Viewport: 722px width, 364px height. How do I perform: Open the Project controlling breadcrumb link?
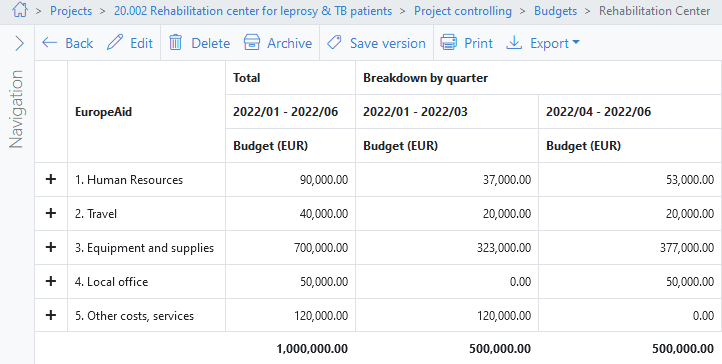point(463,11)
